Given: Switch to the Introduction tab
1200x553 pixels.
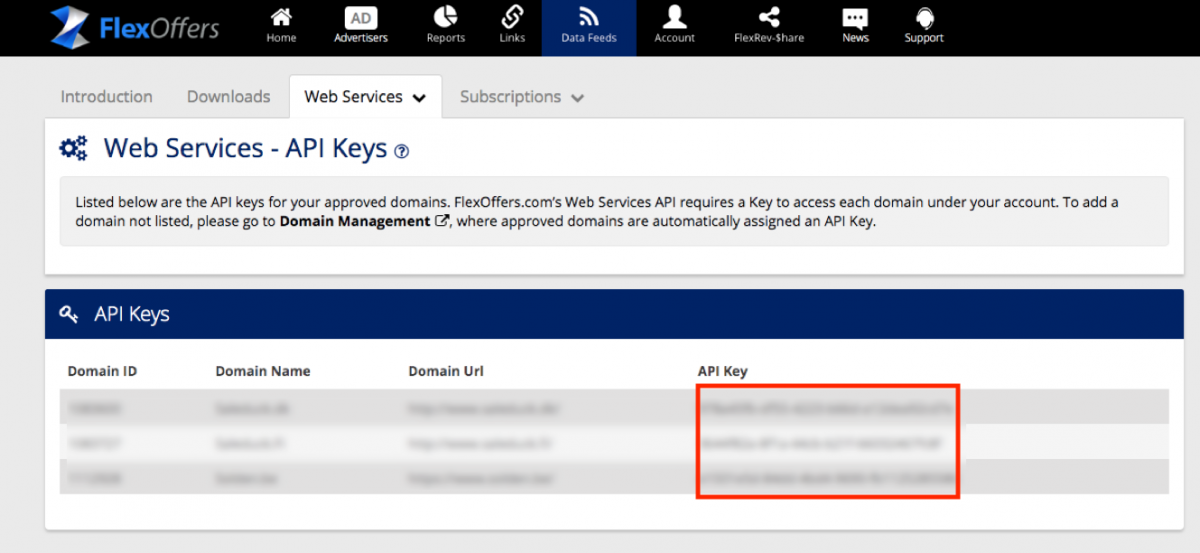Looking at the screenshot, I should point(106,97).
